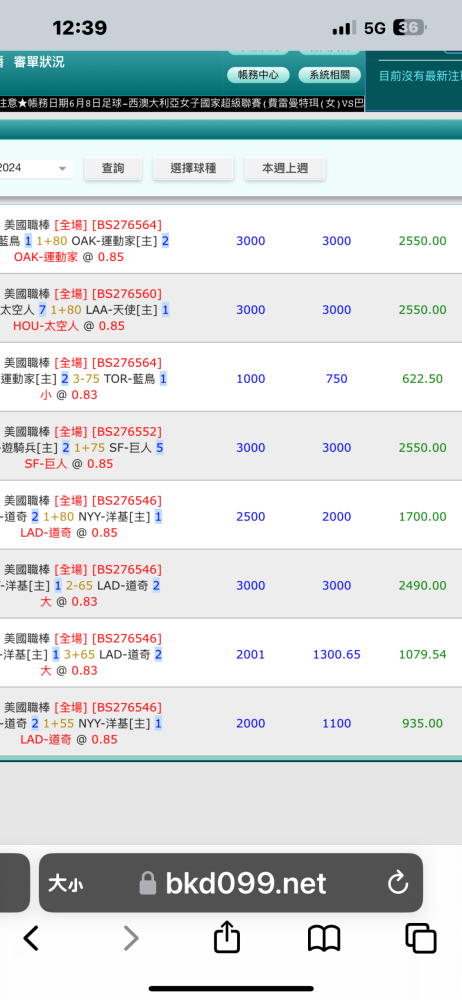Click bet ID BS276560 link
The height and width of the screenshot is (1000, 462).
[127, 293]
